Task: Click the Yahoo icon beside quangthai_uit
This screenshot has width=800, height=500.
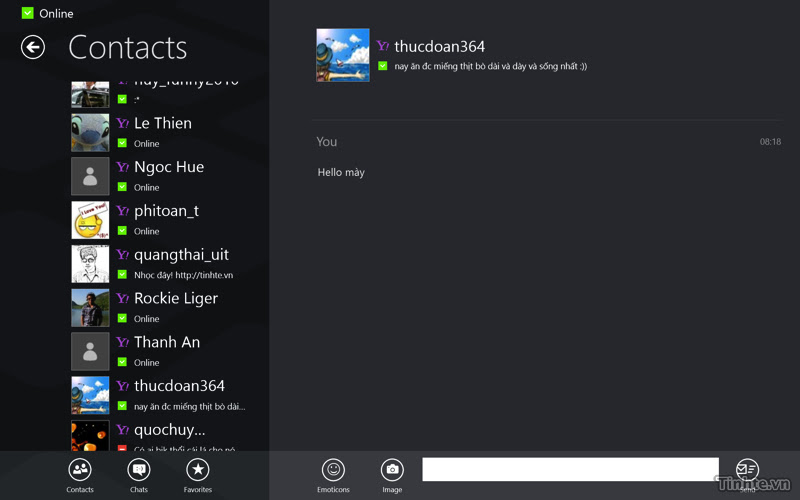Action: click(x=122, y=255)
